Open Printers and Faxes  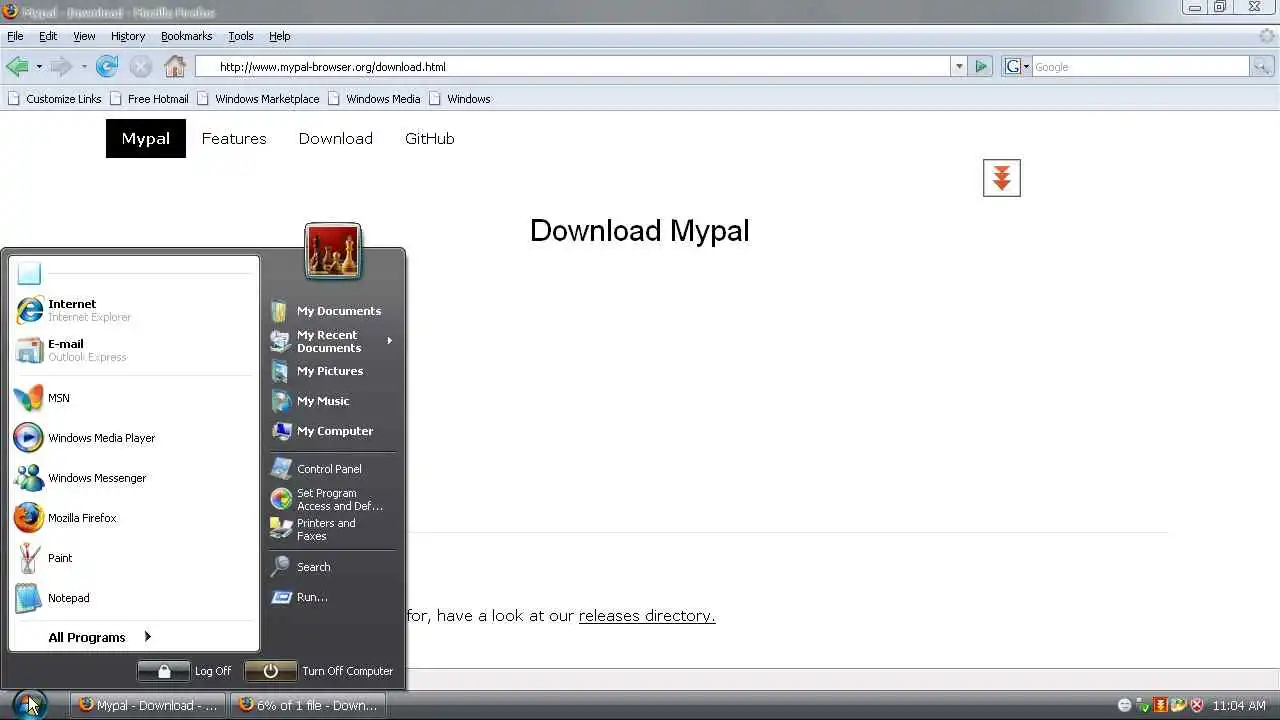point(332,529)
